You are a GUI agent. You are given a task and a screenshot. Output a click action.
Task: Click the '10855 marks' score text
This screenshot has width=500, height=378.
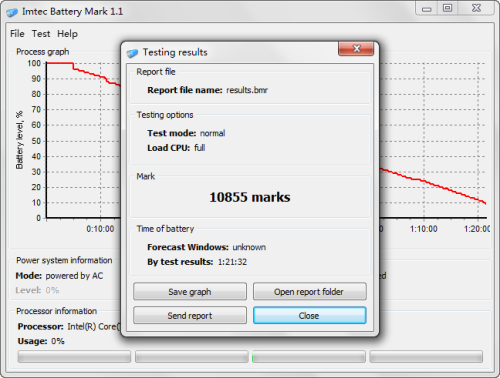tap(250, 197)
